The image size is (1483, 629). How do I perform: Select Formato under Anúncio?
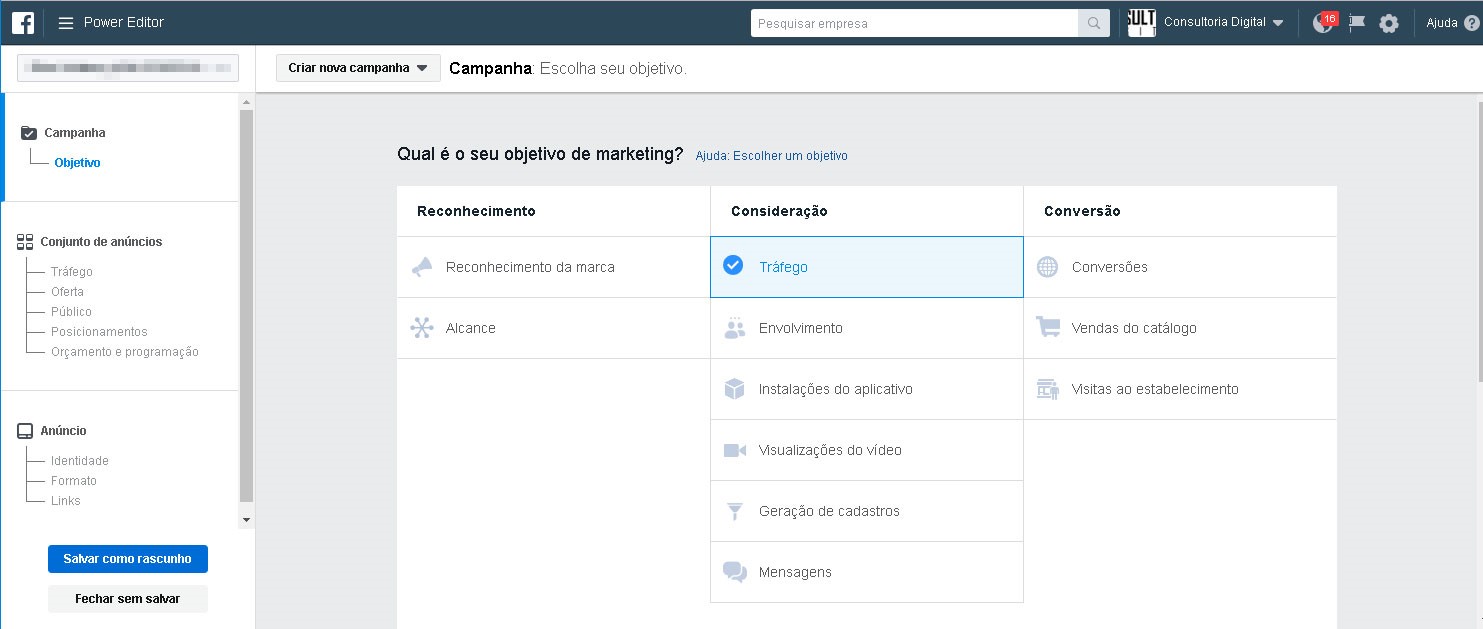pyautogui.click(x=74, y=481)
